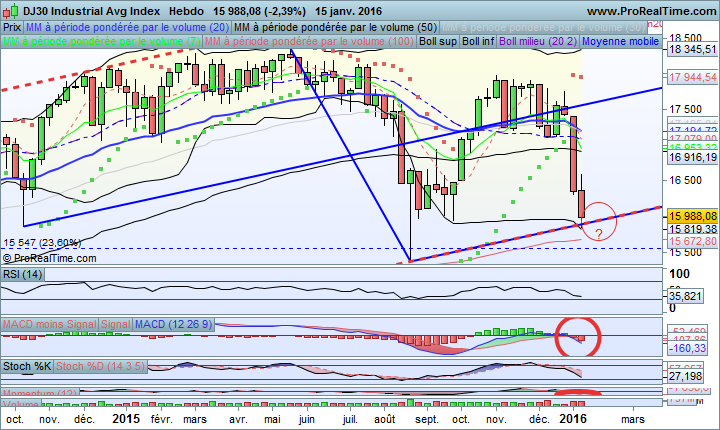Click the Boll milieu (20 2) label

pyautogui.click(x=538, y=41)
